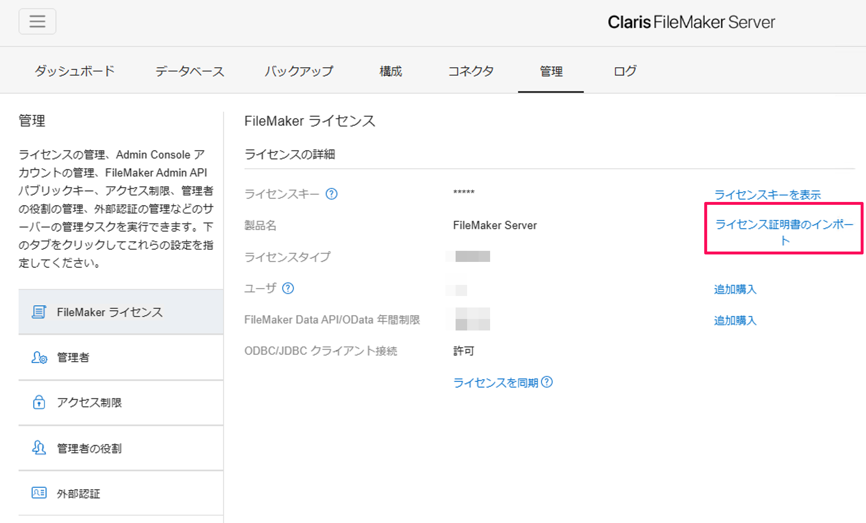Select 管理者の役割 in the sidebar
Screen dimensions: 866x523
click(x=121, y=448)
